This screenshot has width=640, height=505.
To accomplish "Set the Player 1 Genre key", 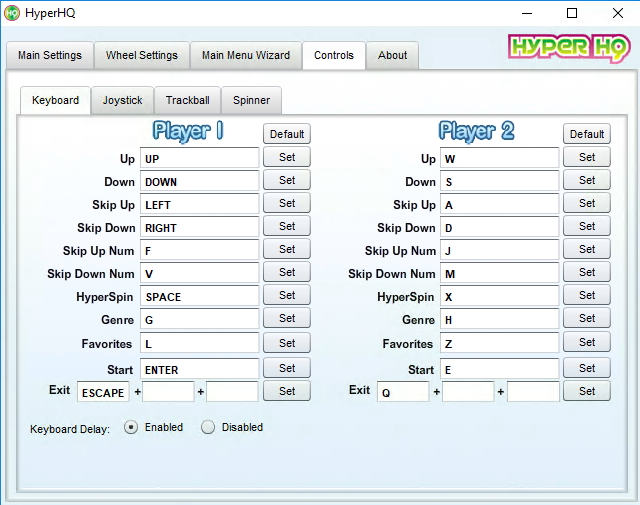I will pyautogui.click(x=287, y=318).
